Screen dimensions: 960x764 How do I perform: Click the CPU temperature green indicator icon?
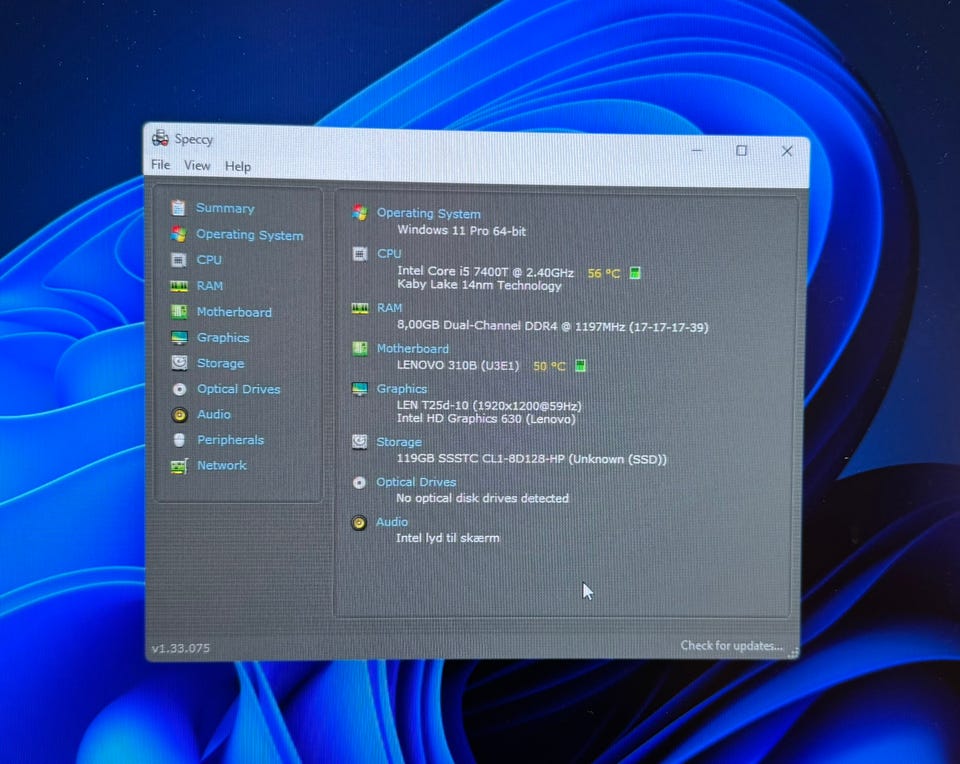pyautogui.click(x=635, y=273)
